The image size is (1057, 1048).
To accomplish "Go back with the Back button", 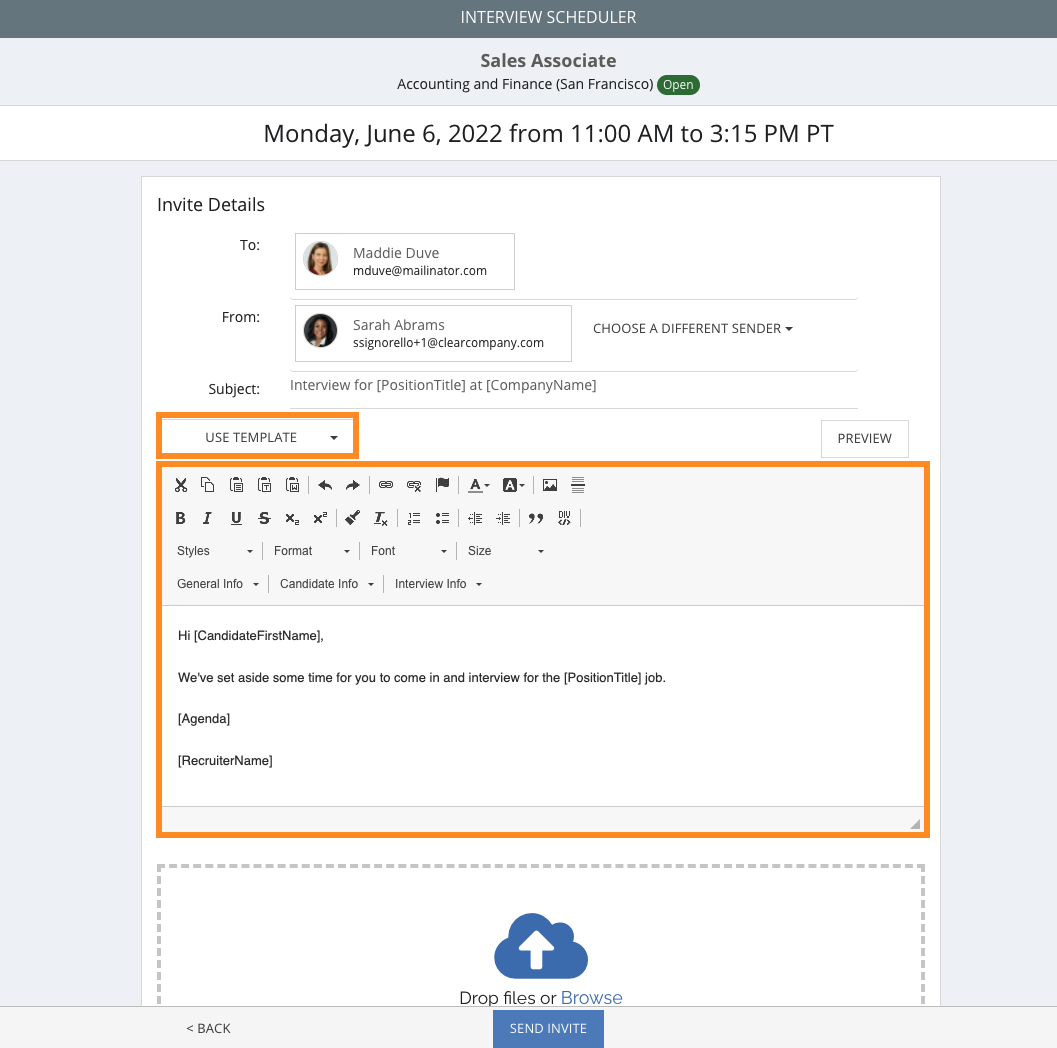I will [208, 1028].
